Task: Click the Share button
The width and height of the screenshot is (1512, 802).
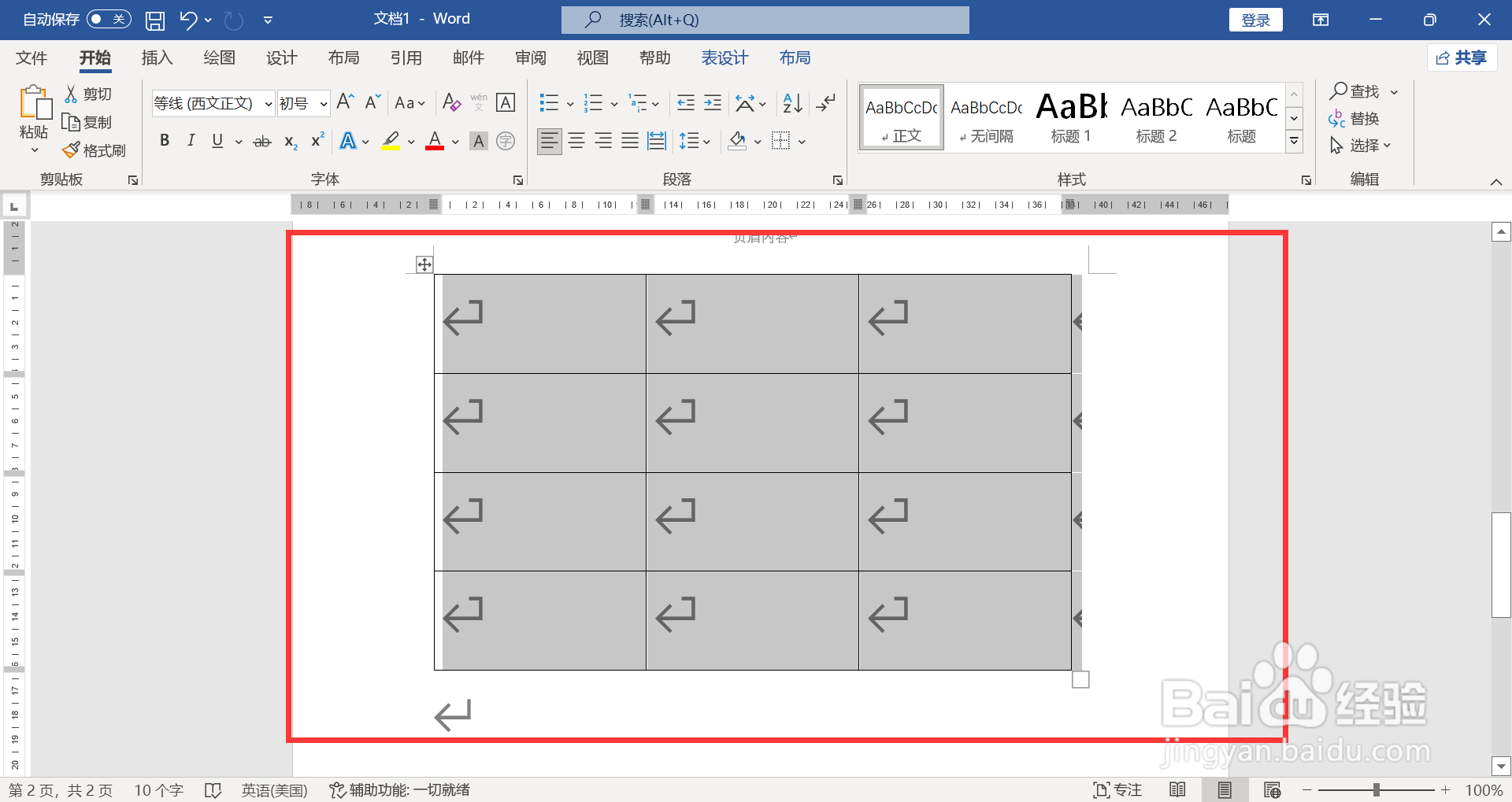Action: [x=1462, y=57]
